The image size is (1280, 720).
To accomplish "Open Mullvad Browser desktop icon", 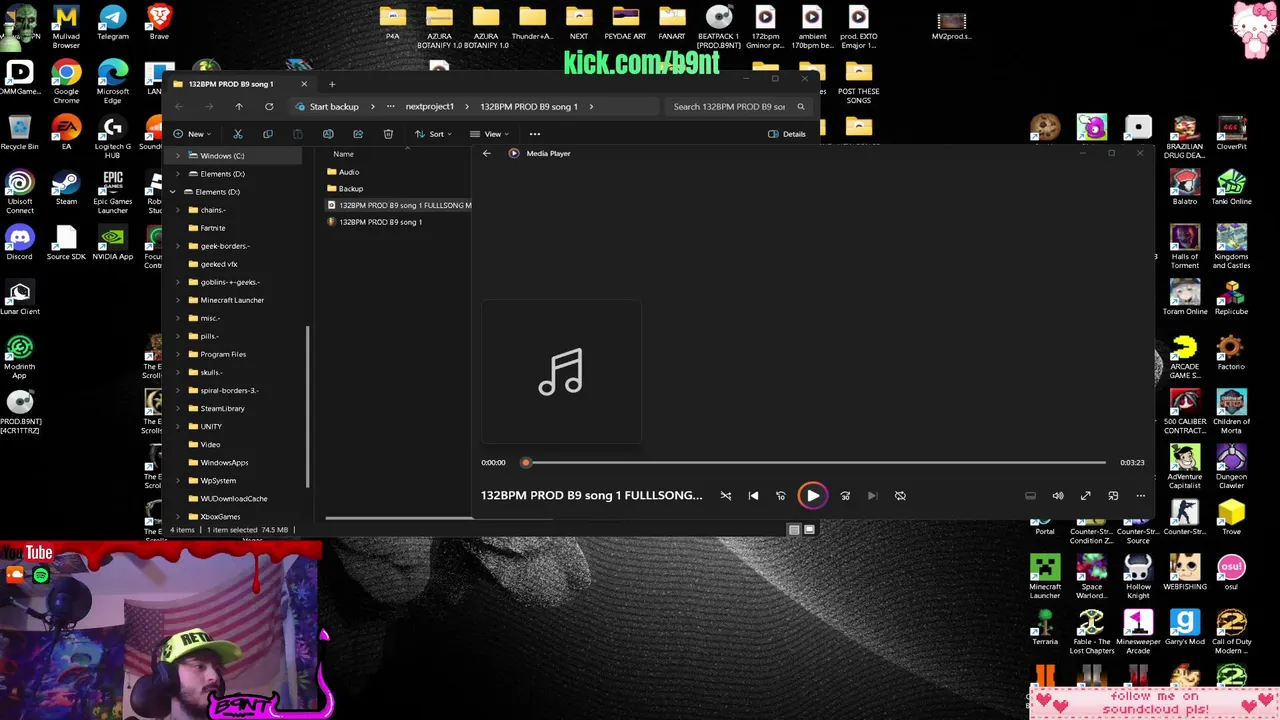I will pyautogui.click(x=66, y=26).
